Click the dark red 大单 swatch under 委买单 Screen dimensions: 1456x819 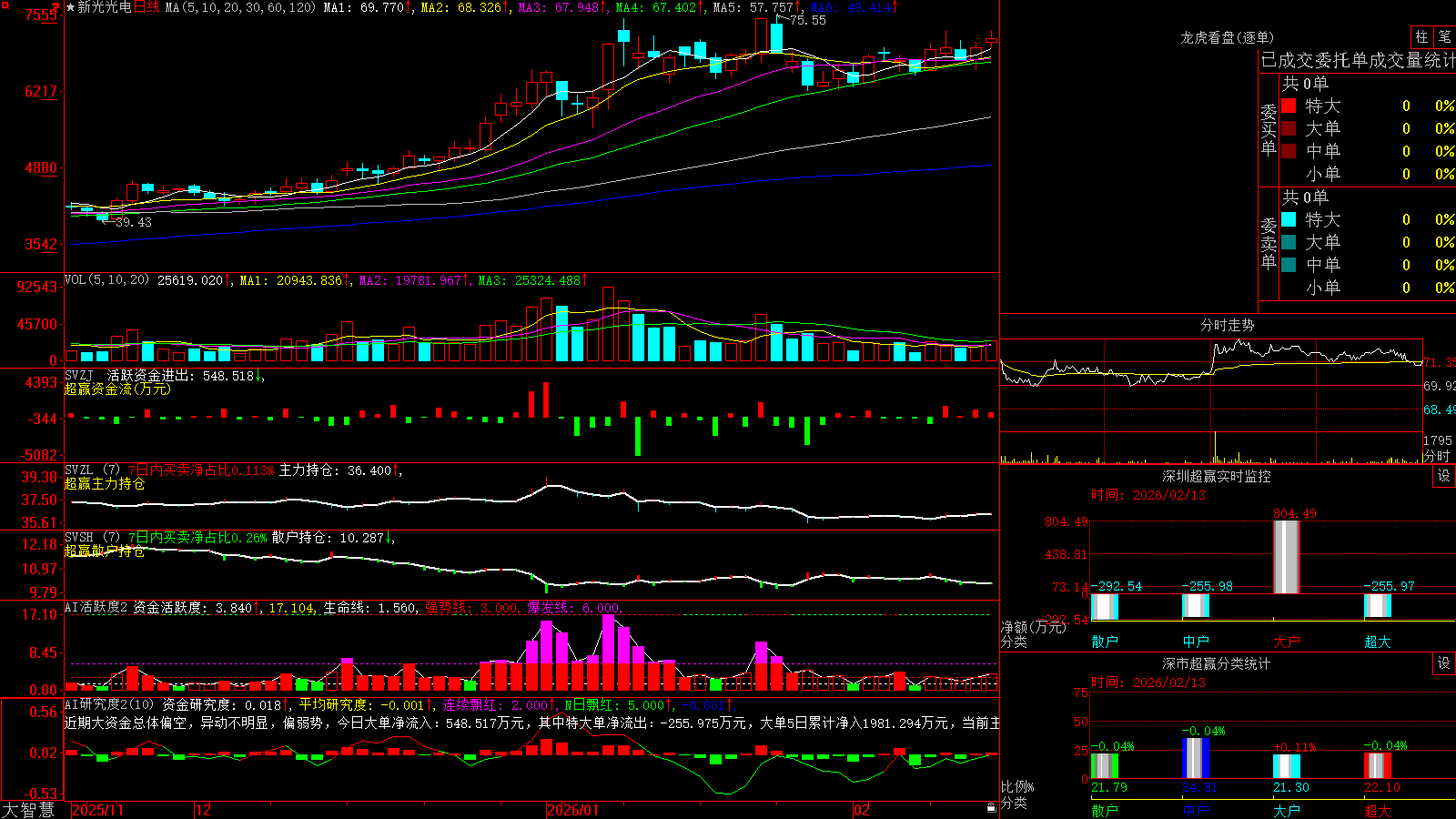click(1289, 128)
